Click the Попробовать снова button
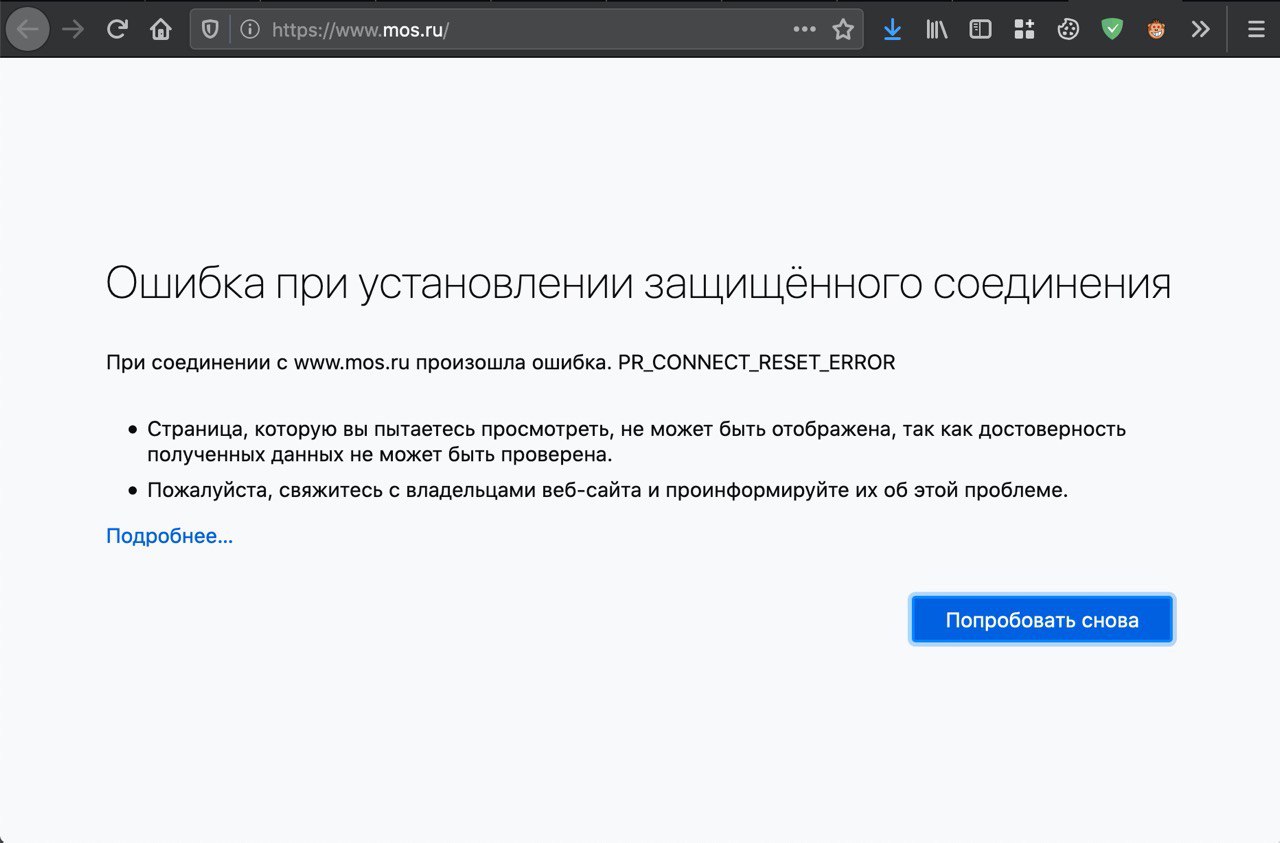Screen dimensions: 1280x843 point(1042,620)
